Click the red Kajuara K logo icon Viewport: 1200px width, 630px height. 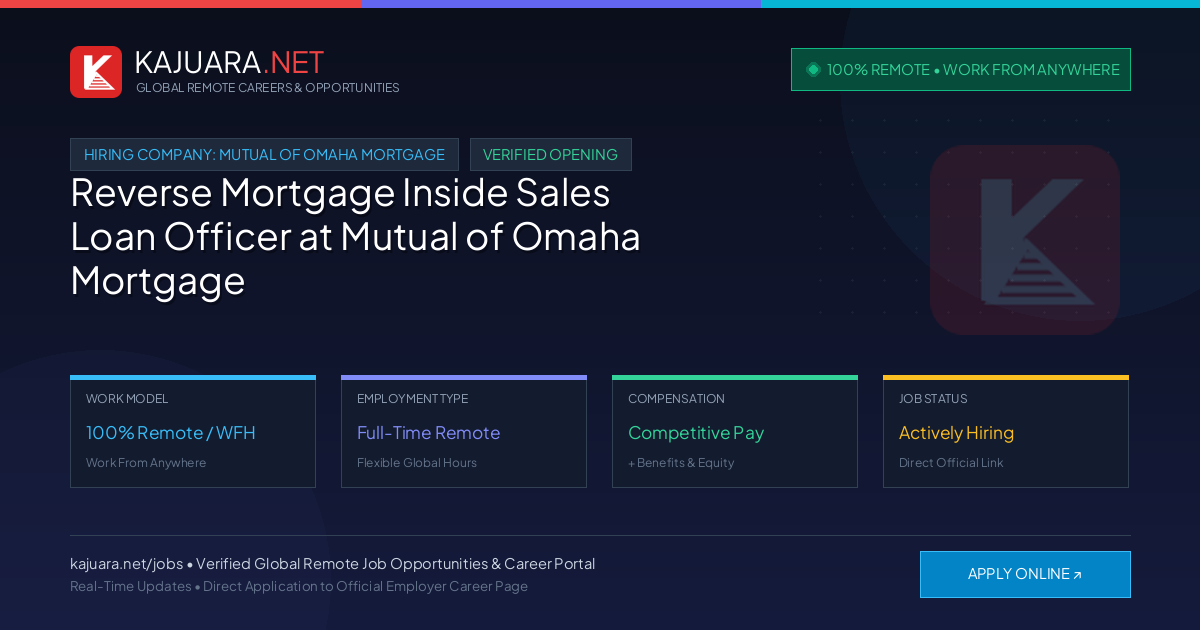[96, 72]
